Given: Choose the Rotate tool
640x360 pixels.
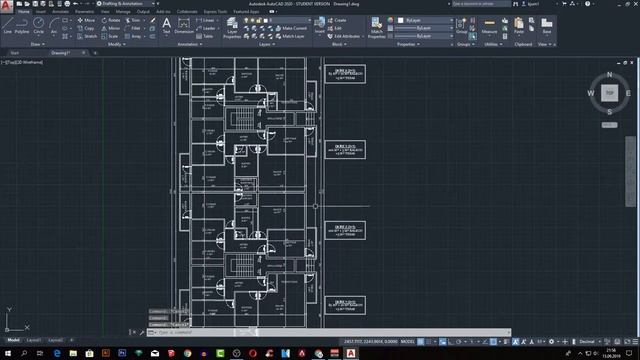Looking at the screenshot, I should 111,20.
